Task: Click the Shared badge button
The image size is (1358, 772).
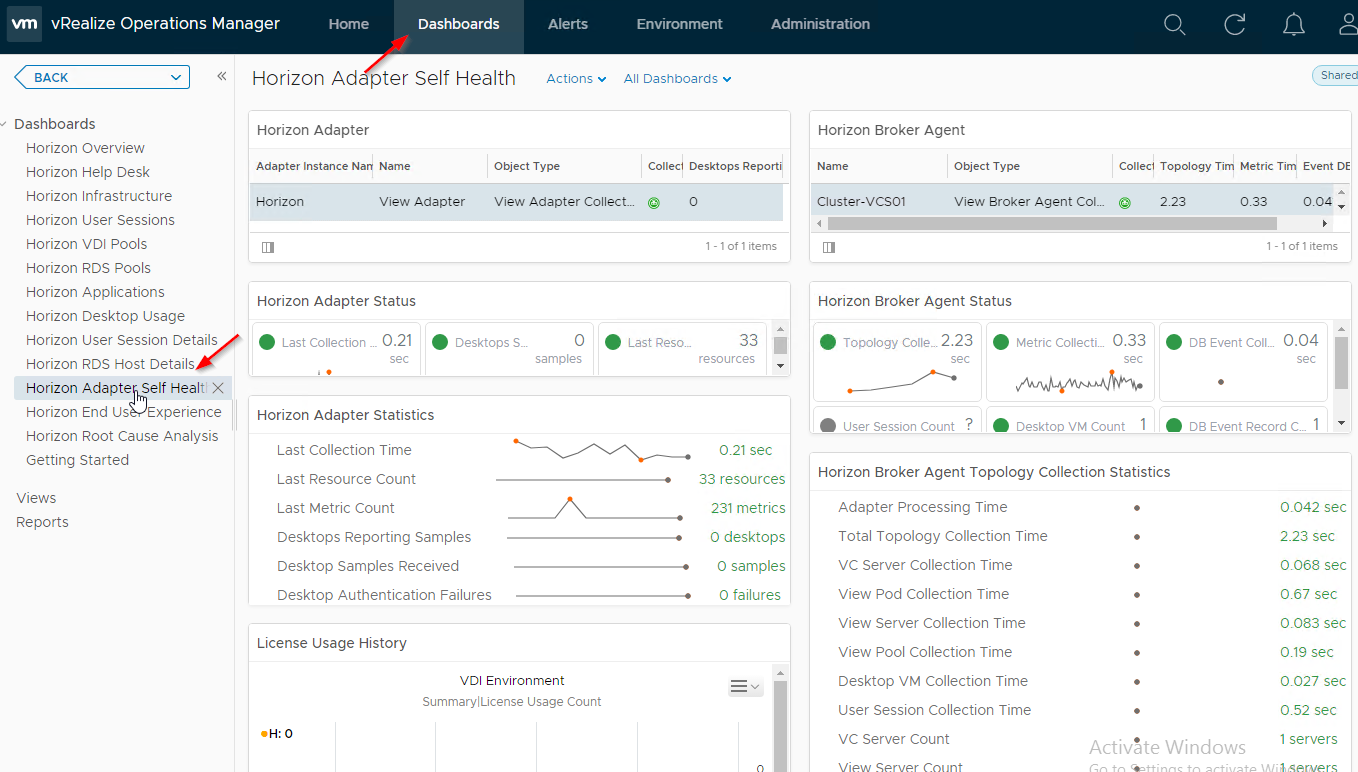Action: [1336, 75]
